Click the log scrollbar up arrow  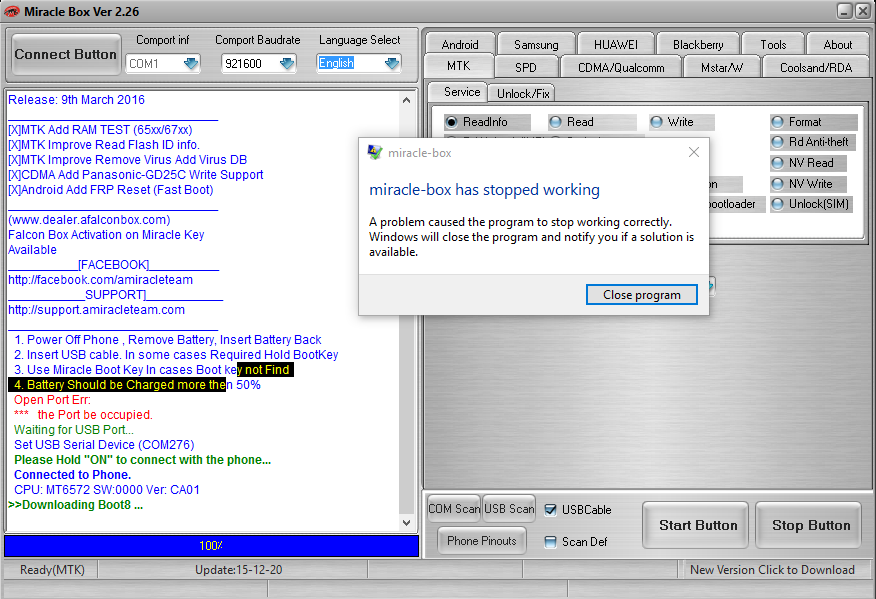406,101
